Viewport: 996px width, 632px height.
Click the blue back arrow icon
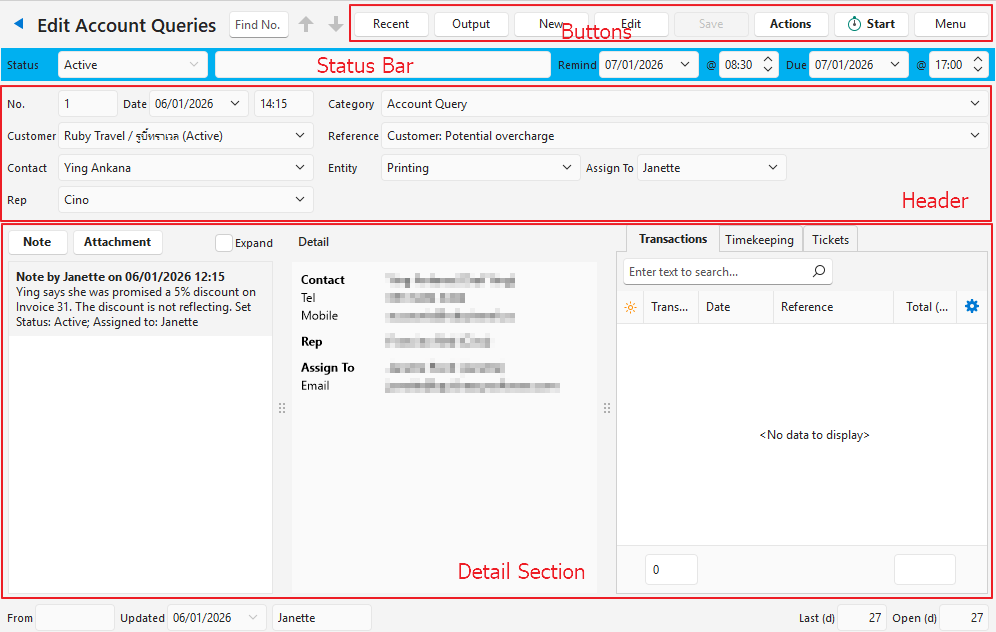(x=18, y=25)
